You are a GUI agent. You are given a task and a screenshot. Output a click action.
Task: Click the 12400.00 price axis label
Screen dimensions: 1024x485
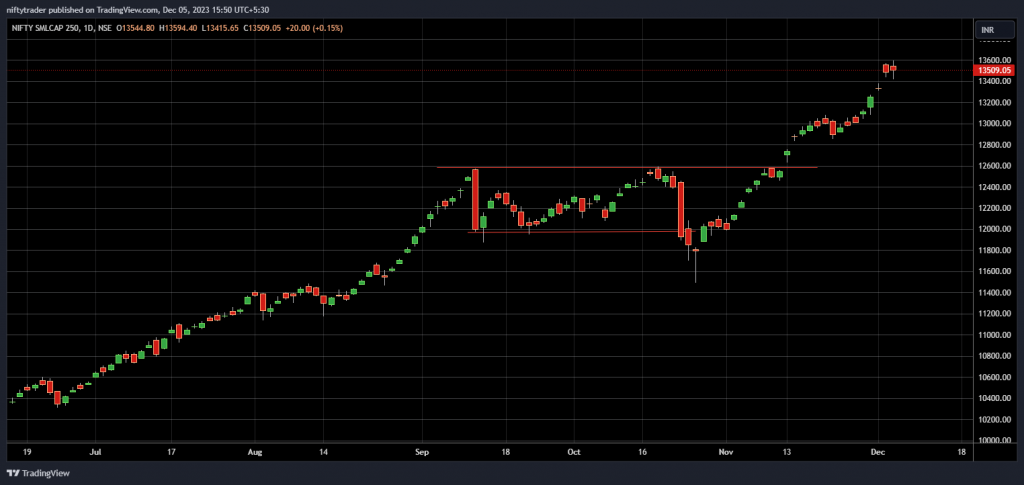pos(995,187)
